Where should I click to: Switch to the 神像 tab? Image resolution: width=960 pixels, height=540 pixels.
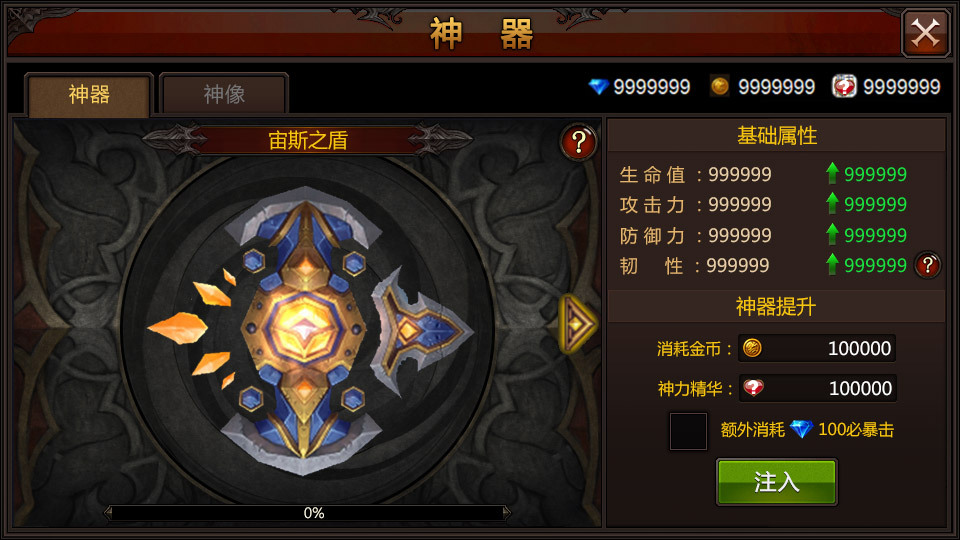point(224,94)
